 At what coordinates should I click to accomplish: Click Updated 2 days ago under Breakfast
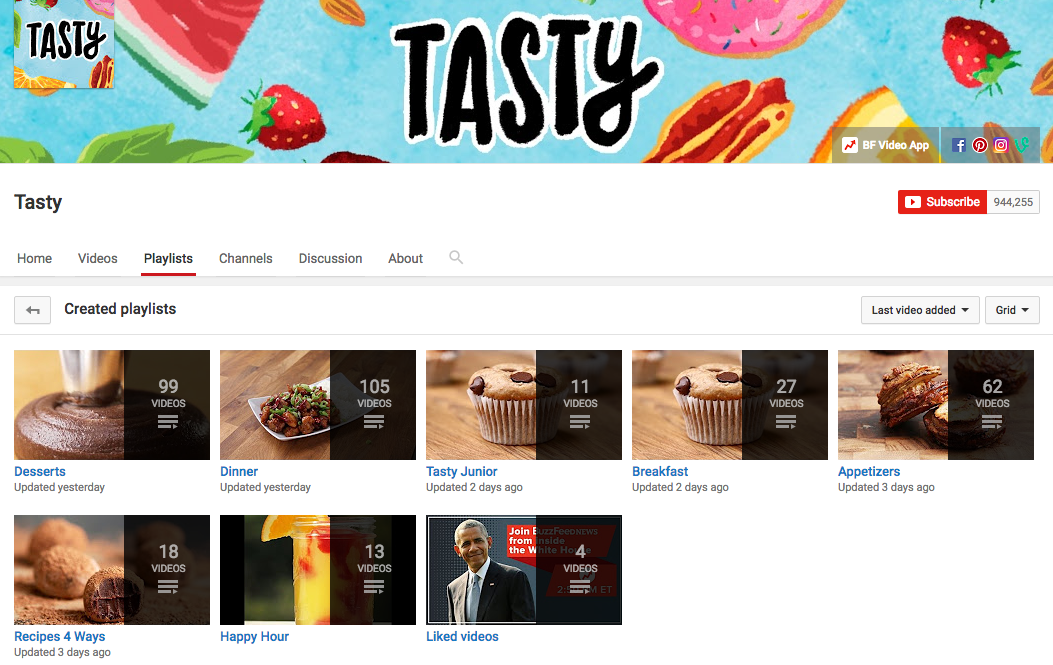(680, 488)
